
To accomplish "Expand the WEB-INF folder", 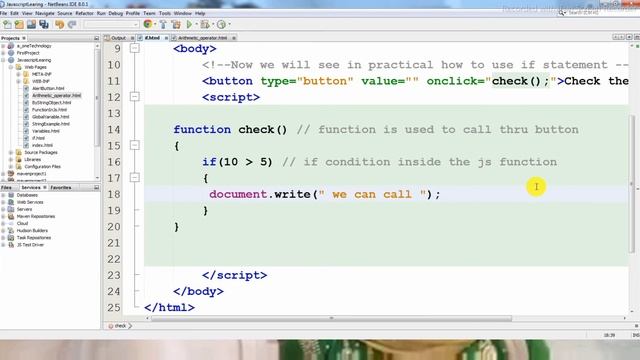I will (x=18, y=81).
